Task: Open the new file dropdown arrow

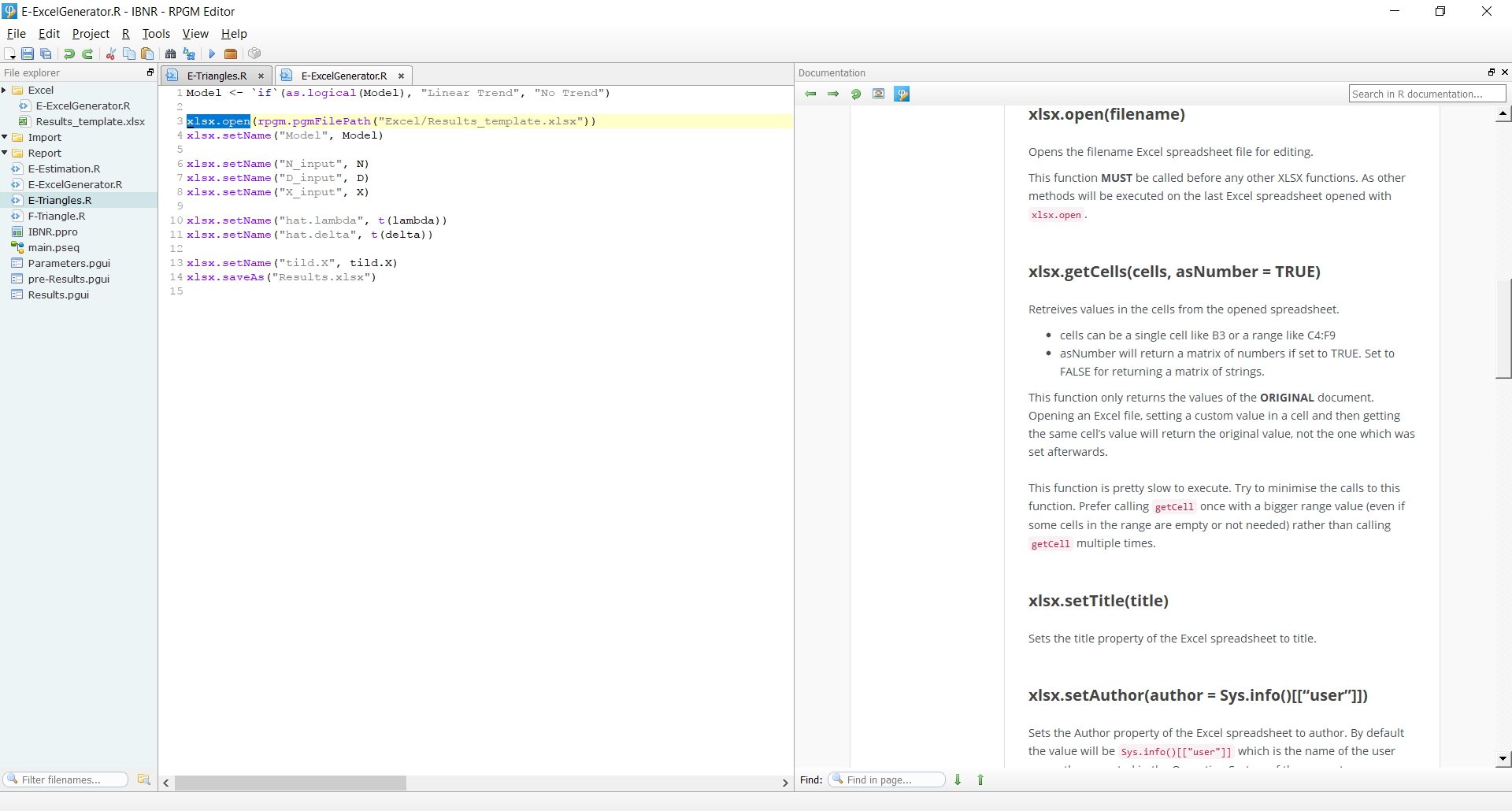Action: (13, 57)
